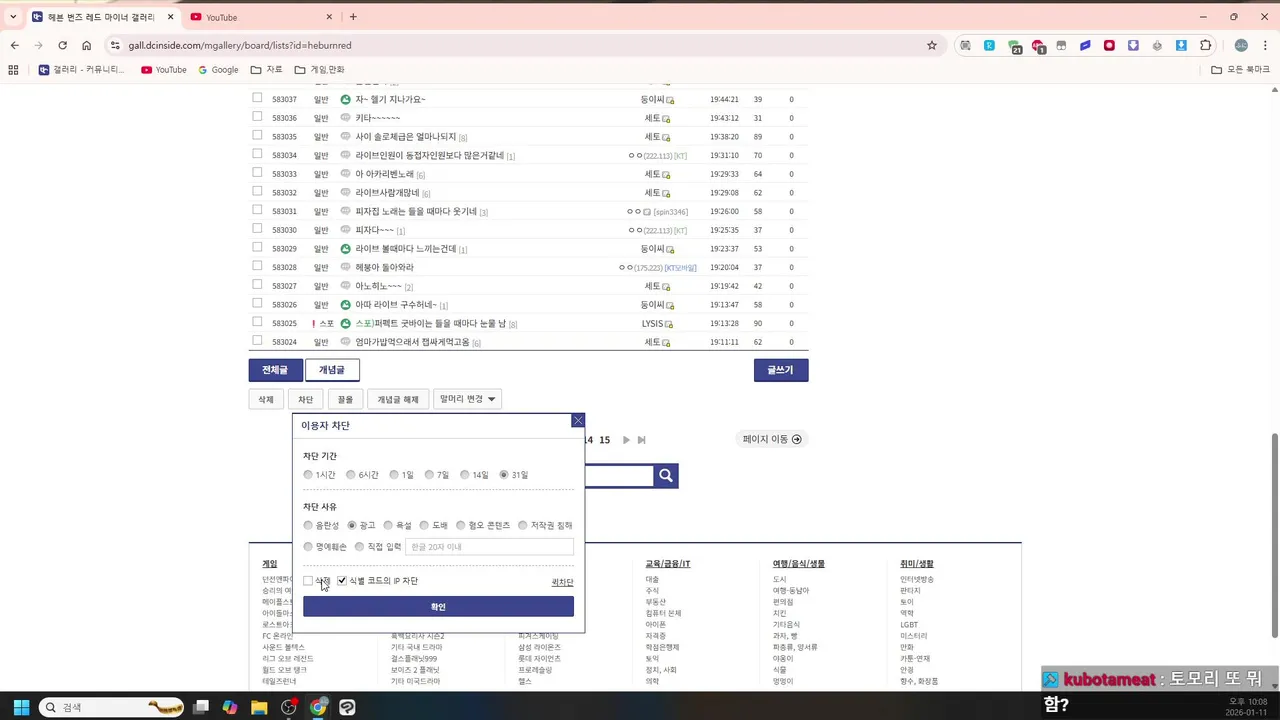The width and height of the screenshot is (1280, 720).
Task: Go to page 15
Action: 604,440
